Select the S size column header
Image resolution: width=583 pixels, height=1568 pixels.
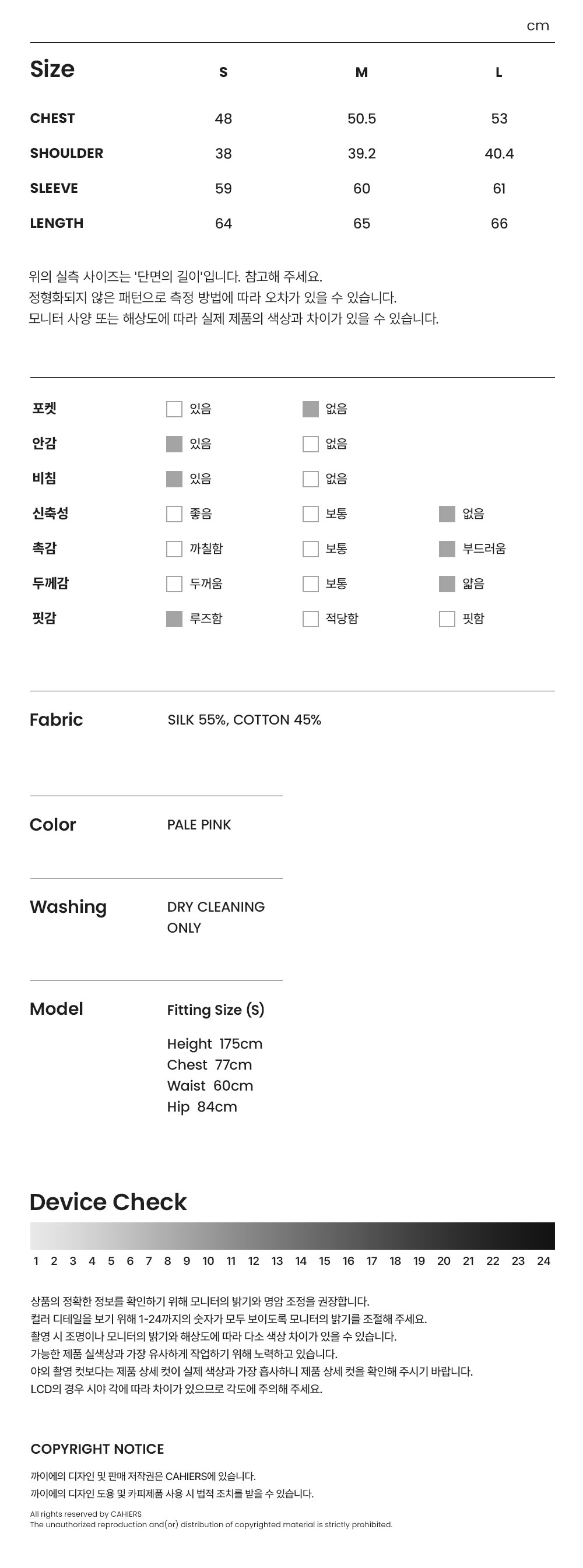pyautogui.click(x=223, y=72)
